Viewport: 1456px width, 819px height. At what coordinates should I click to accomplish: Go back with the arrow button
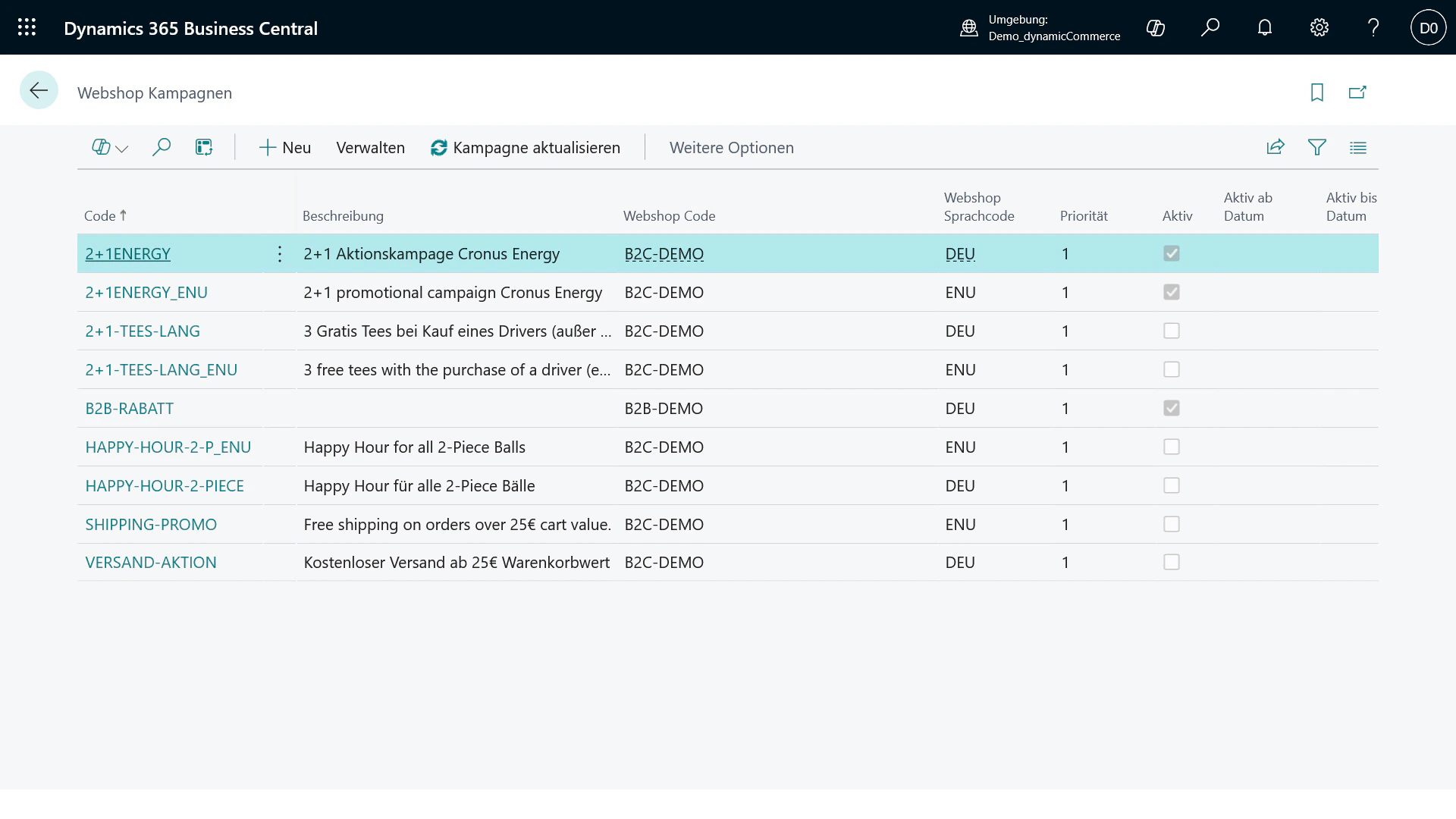pyautogui.click(x=39, y=91)
